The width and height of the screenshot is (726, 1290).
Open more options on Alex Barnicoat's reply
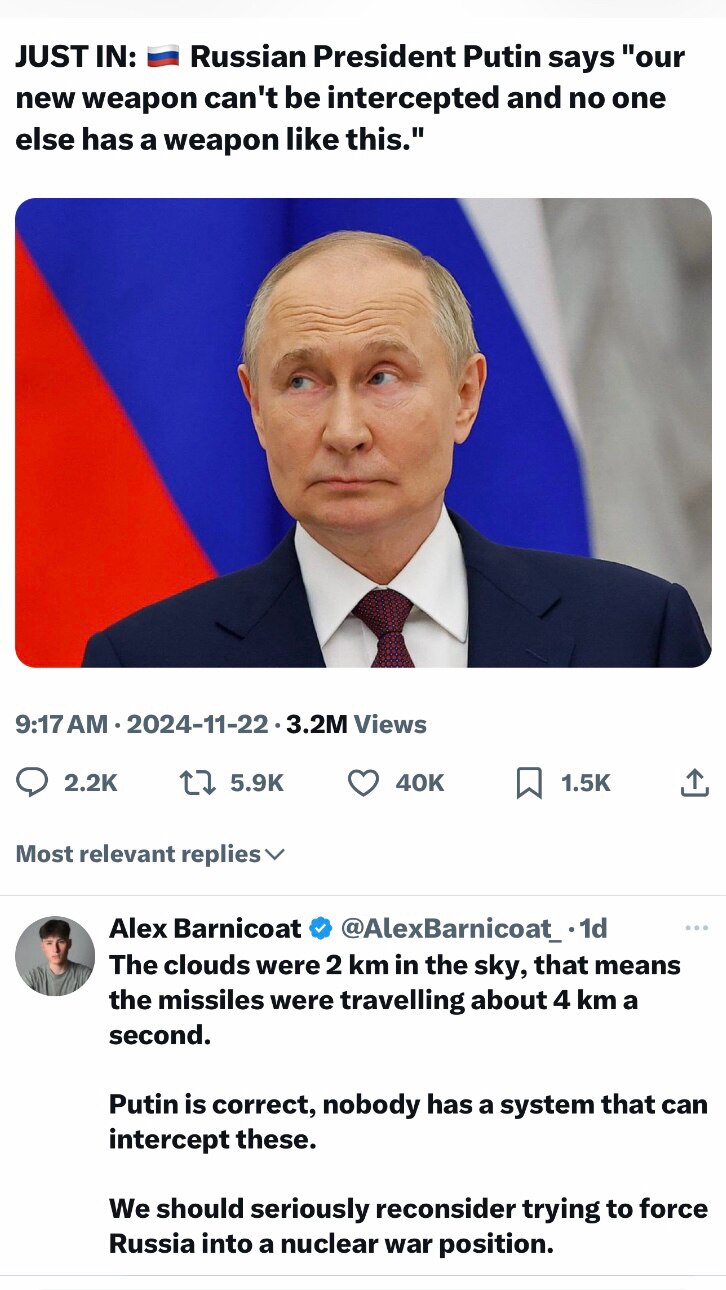696,926
